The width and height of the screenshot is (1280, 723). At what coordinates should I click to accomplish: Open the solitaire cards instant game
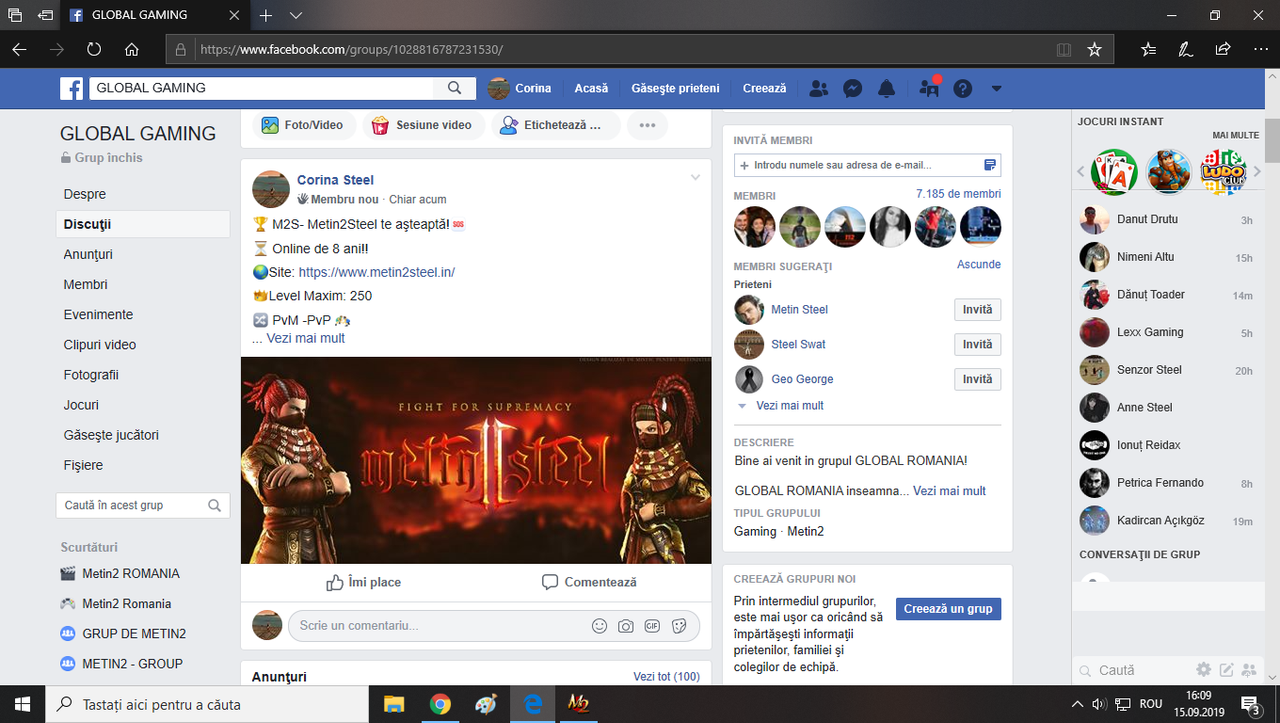1114,171
